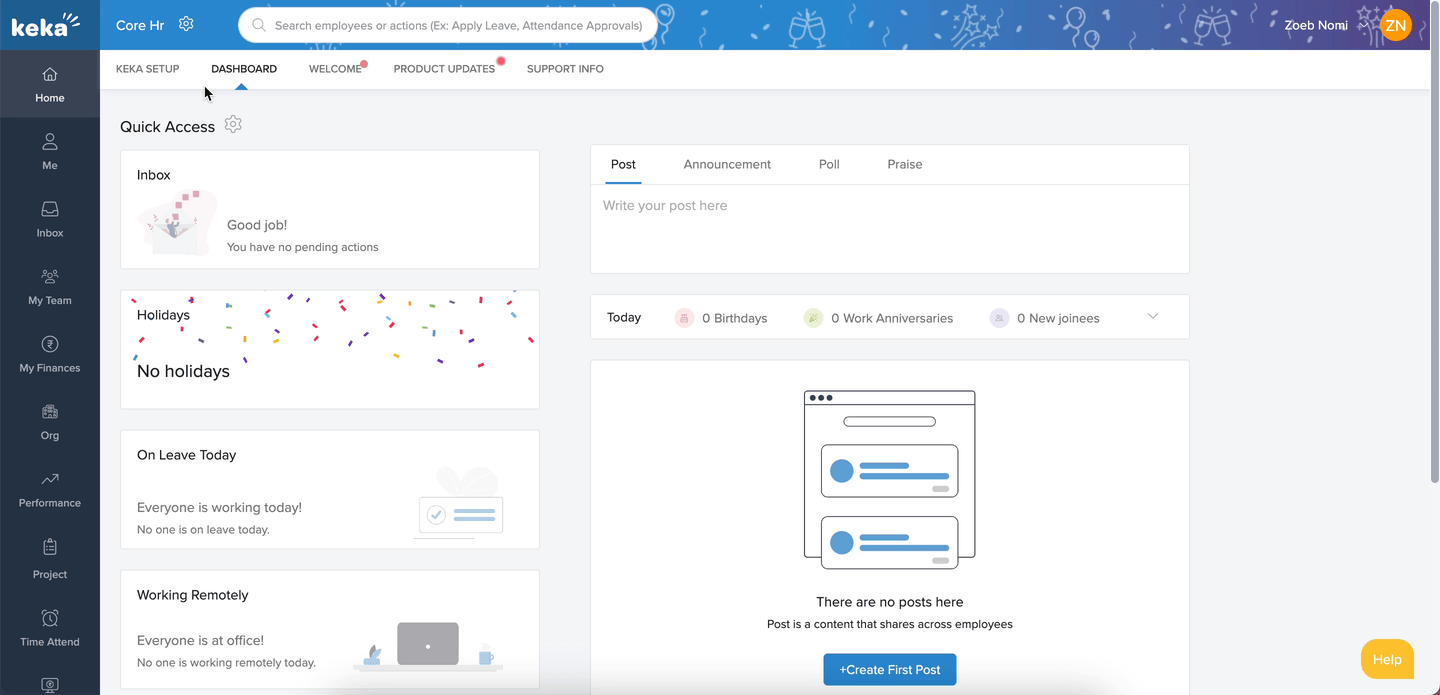Expand the Today celebrations chevron
This screenshot has width=1440, height=695.
pyautogui.click(x=1152, y=317)
